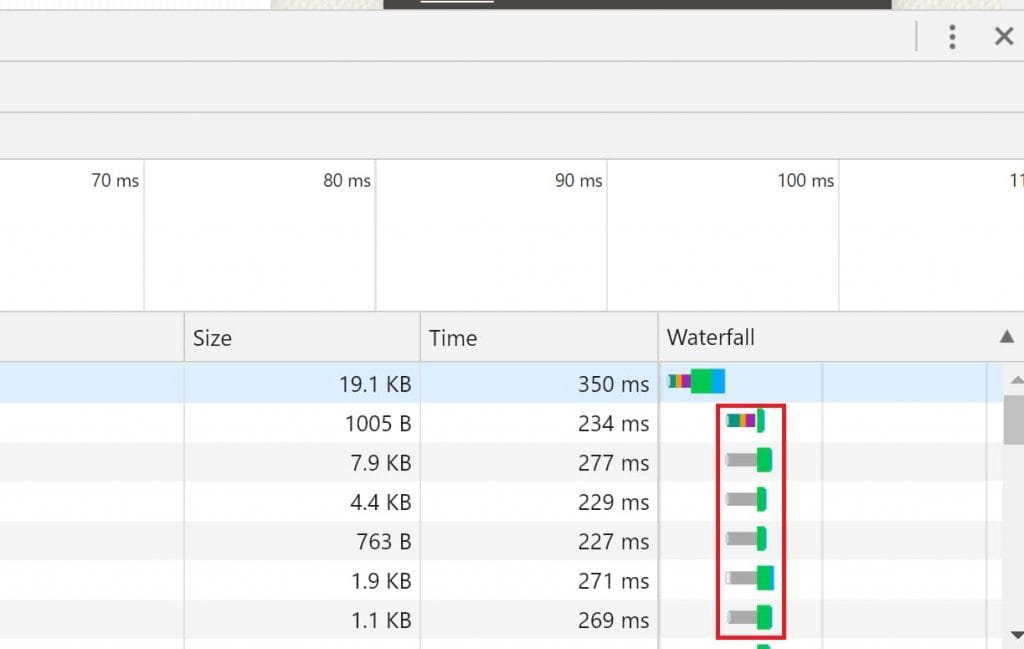The height and width of the screenshot is (649, 1024).
Task: Close the DevTools panel
Action: [1004, 37]
